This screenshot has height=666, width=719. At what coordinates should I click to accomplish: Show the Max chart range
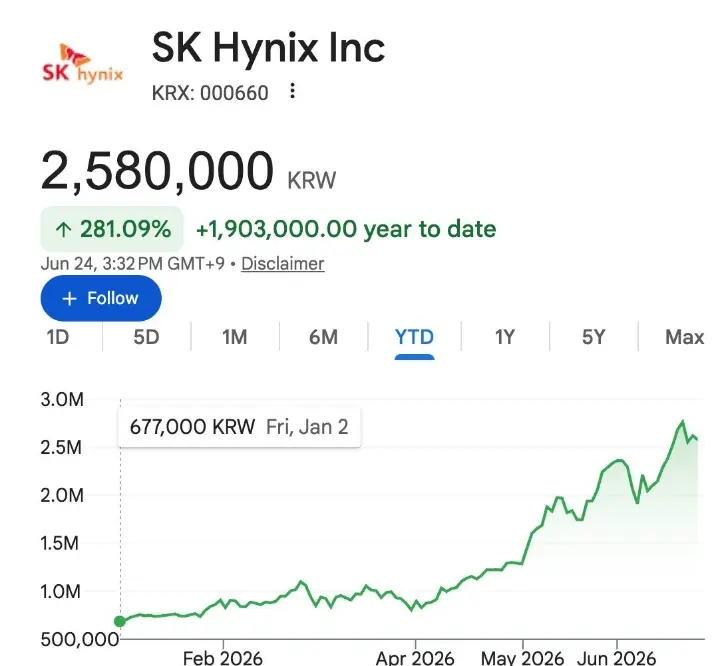click(x=685, y=337)
